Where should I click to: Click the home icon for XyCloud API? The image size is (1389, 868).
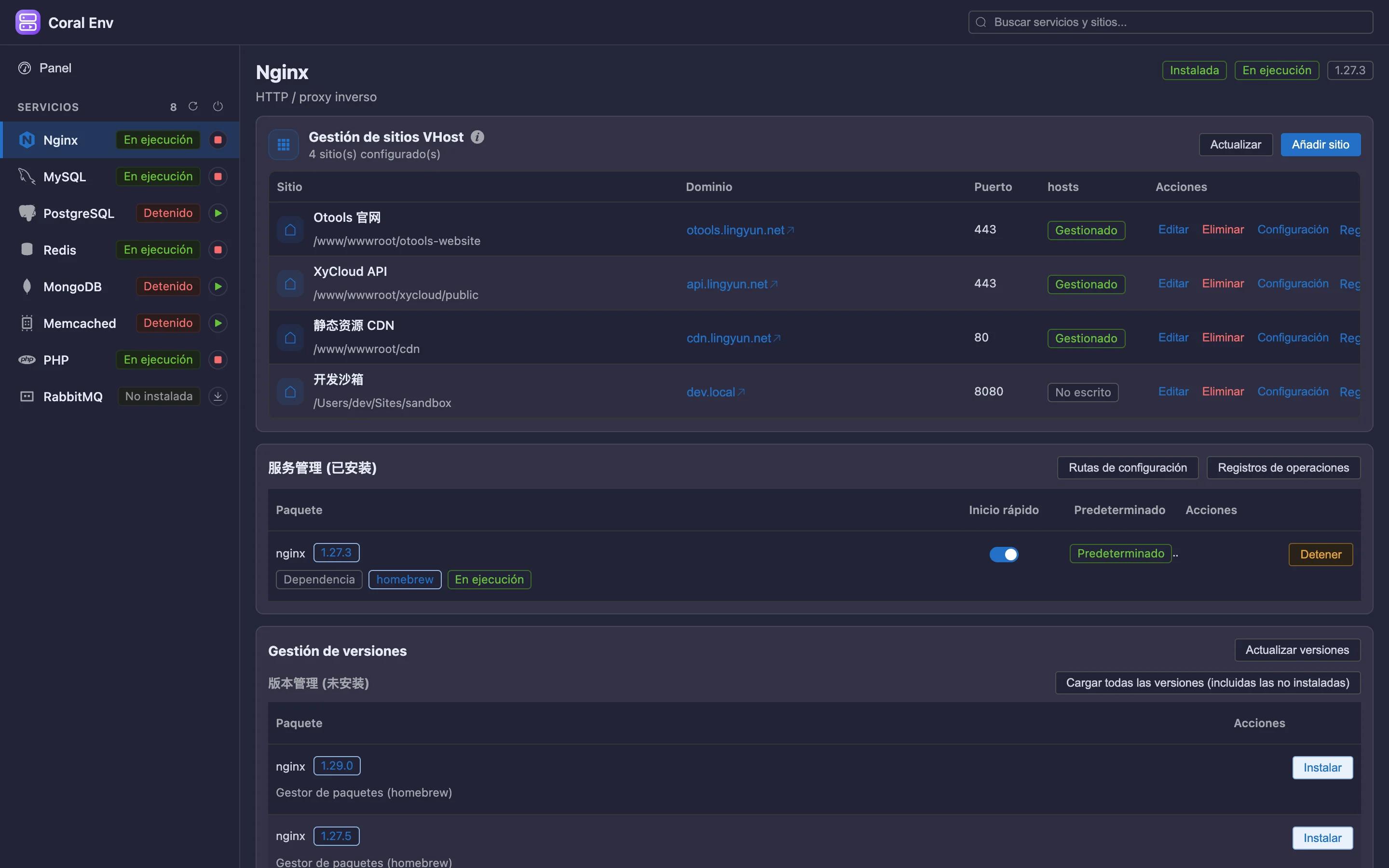click(290, 284)
